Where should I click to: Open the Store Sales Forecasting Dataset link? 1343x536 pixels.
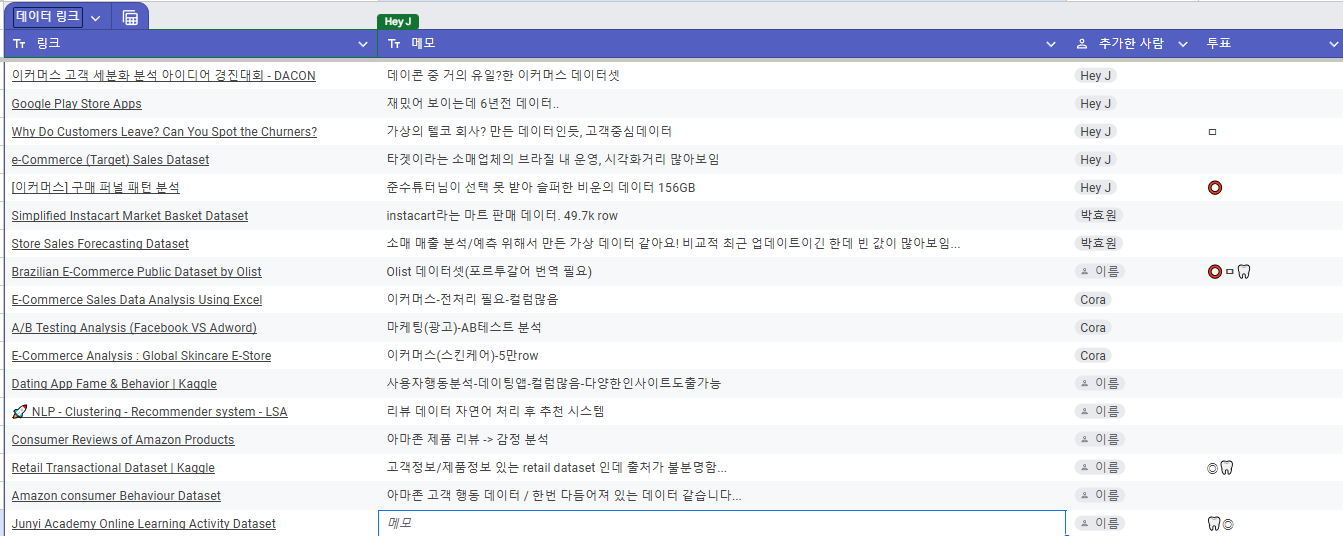point(100,244)
